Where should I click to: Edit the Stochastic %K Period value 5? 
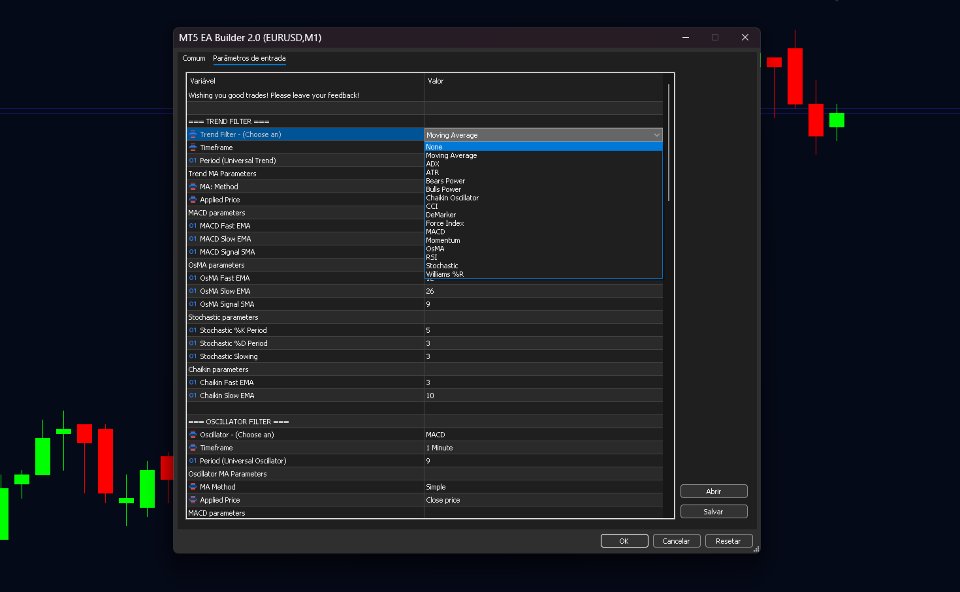[543, 331]
